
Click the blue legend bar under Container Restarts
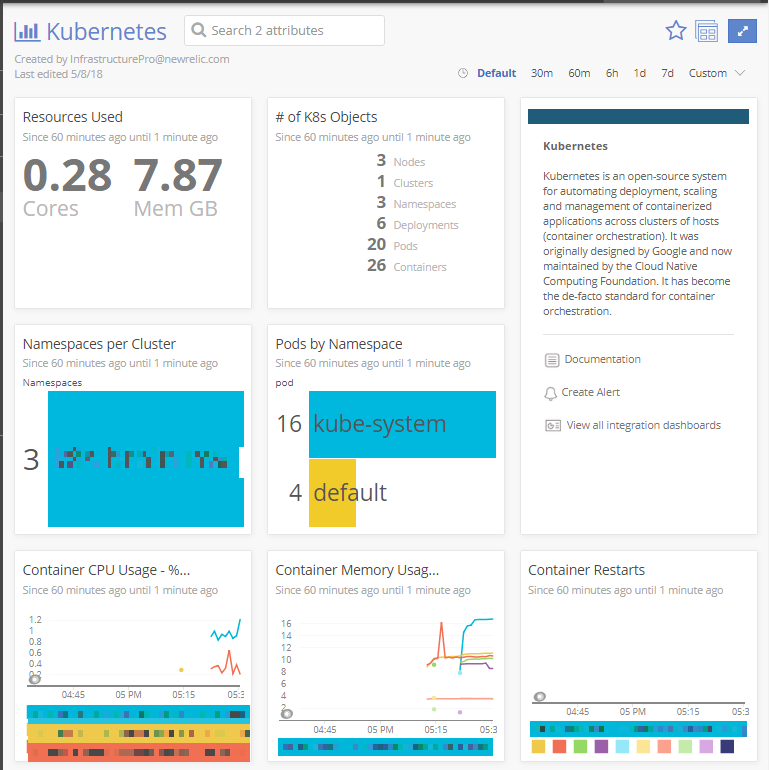click(638, 729)
